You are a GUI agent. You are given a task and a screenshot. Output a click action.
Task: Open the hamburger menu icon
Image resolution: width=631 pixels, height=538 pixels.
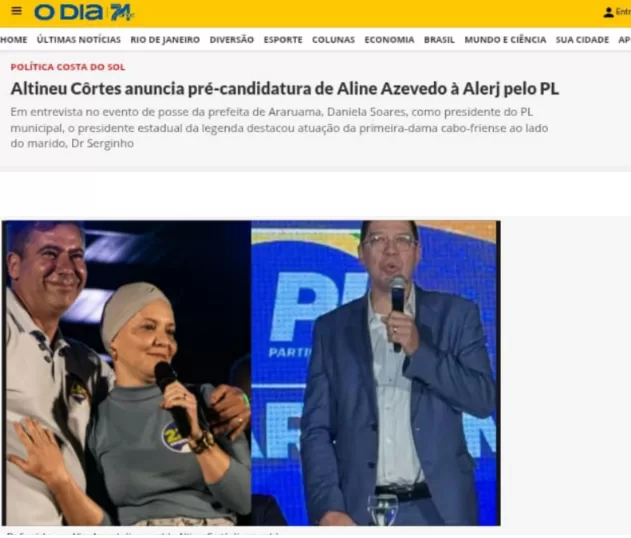[x=16, y=11]
